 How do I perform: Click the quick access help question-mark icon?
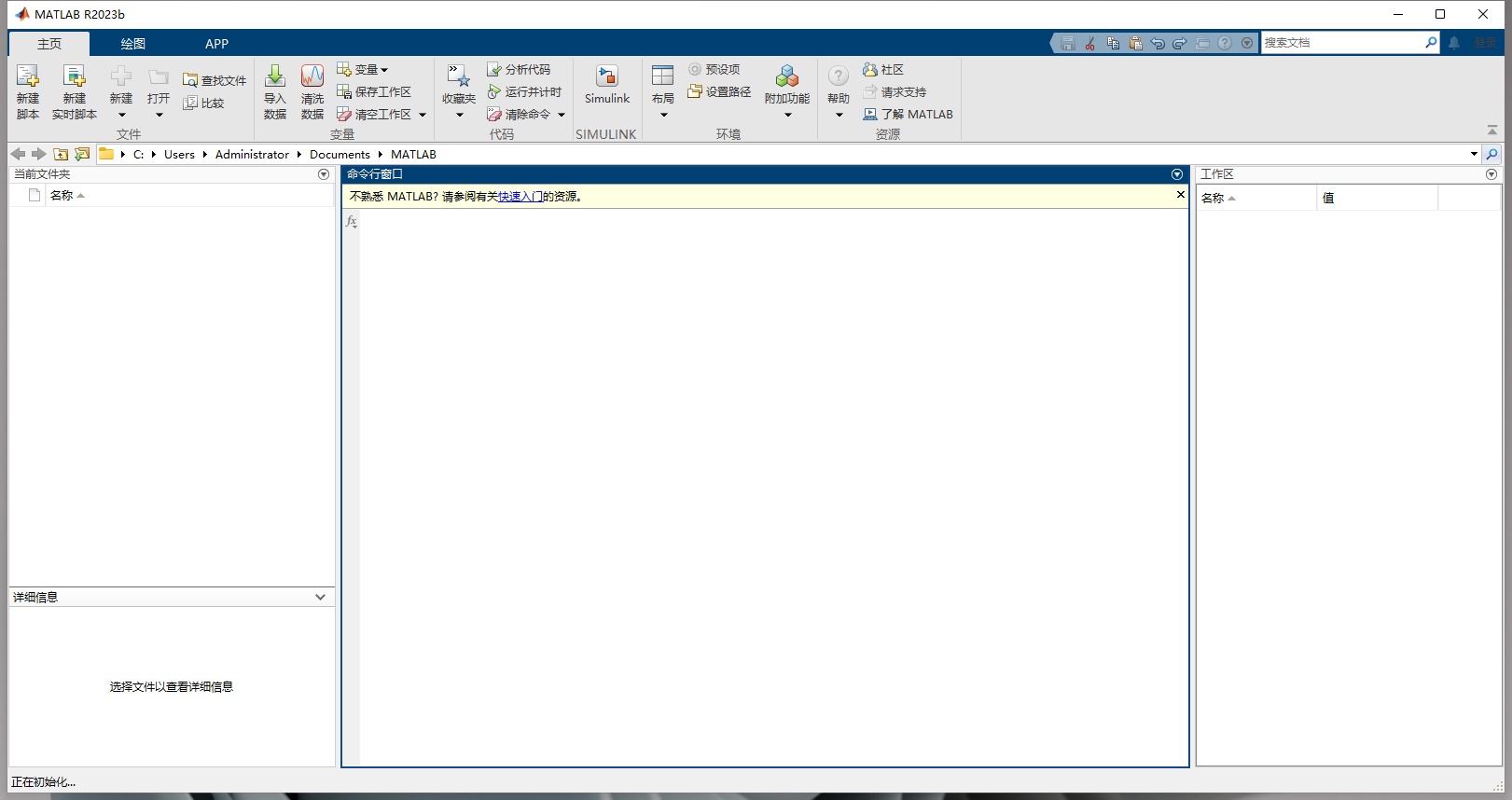[x=1225, y=43]
